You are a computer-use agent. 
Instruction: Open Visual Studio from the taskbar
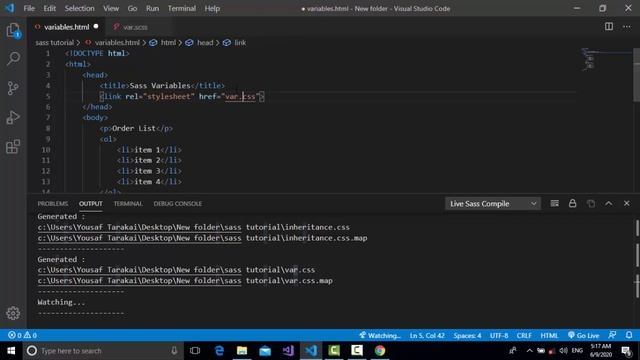(x=288, y=351)
